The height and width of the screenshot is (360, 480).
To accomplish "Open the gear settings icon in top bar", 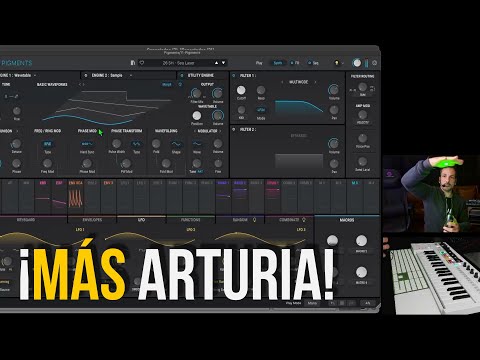I will coord(375,63).
